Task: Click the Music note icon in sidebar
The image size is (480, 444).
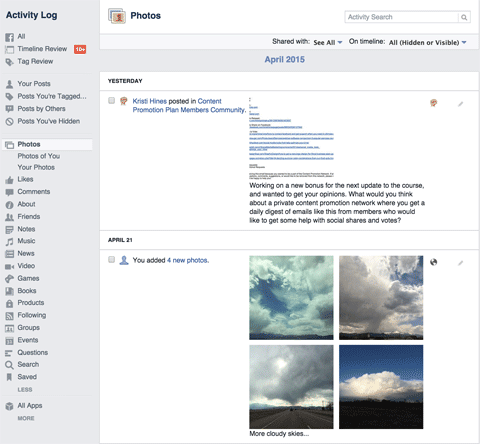Action: (9, 241)
